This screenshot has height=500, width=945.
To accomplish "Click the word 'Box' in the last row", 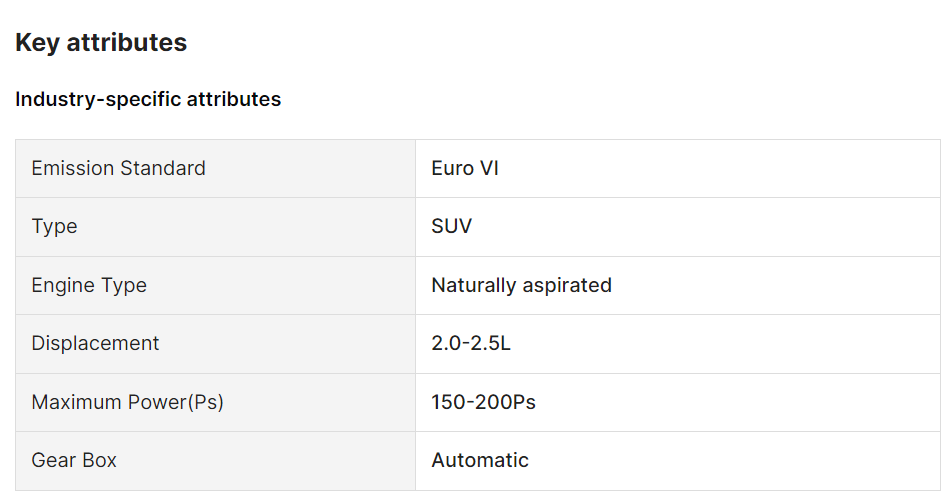I will coord(99,460).
